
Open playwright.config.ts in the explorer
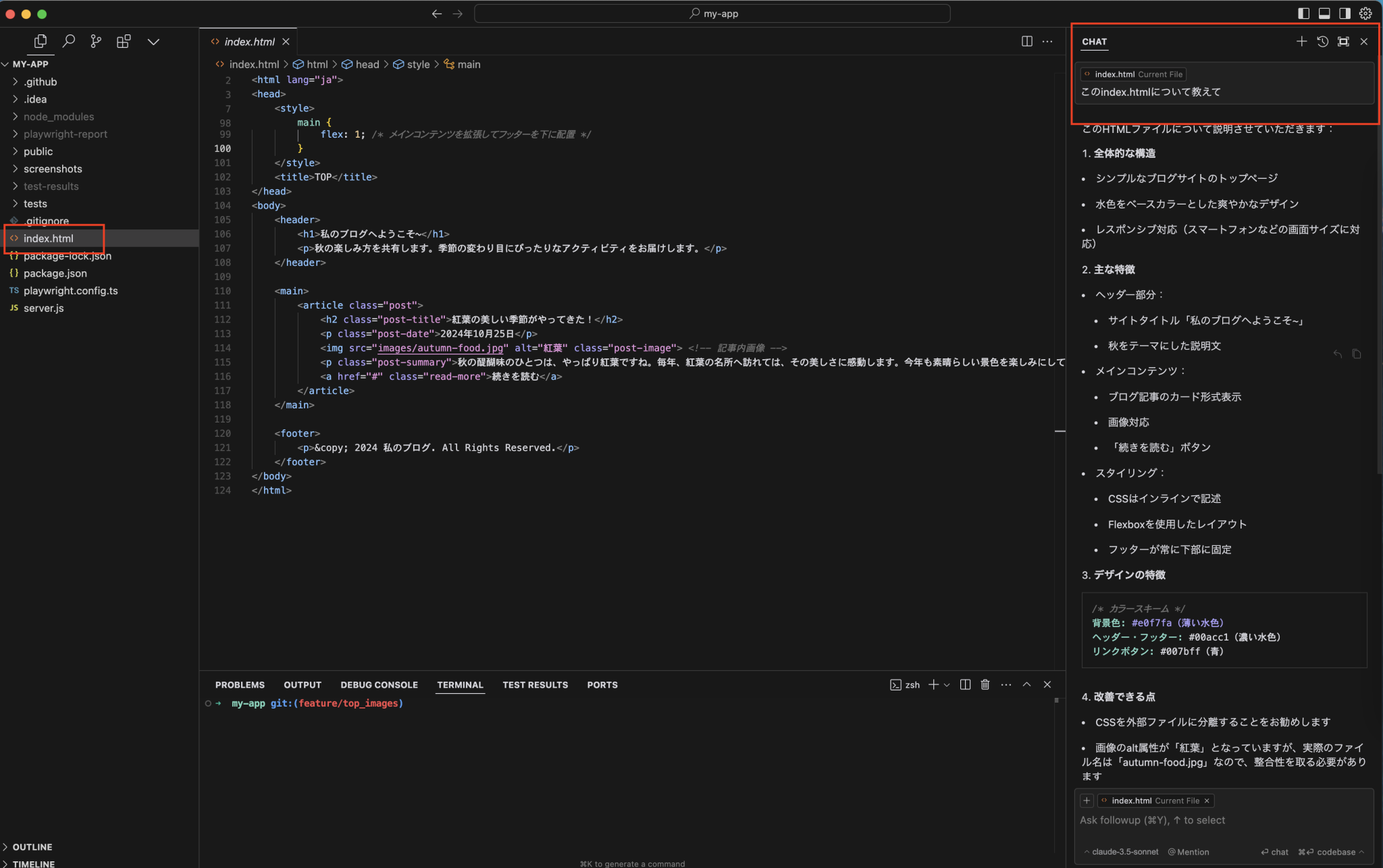coord(71,291)
